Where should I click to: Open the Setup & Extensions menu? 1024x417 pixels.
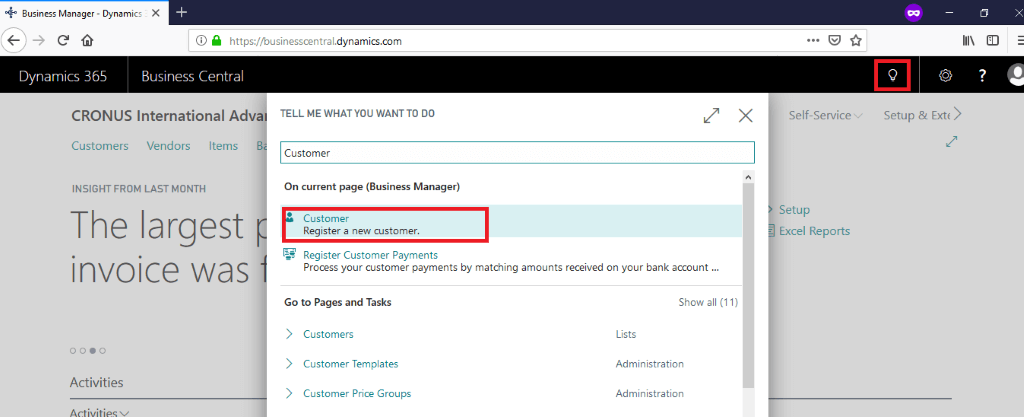pos(916,116)
